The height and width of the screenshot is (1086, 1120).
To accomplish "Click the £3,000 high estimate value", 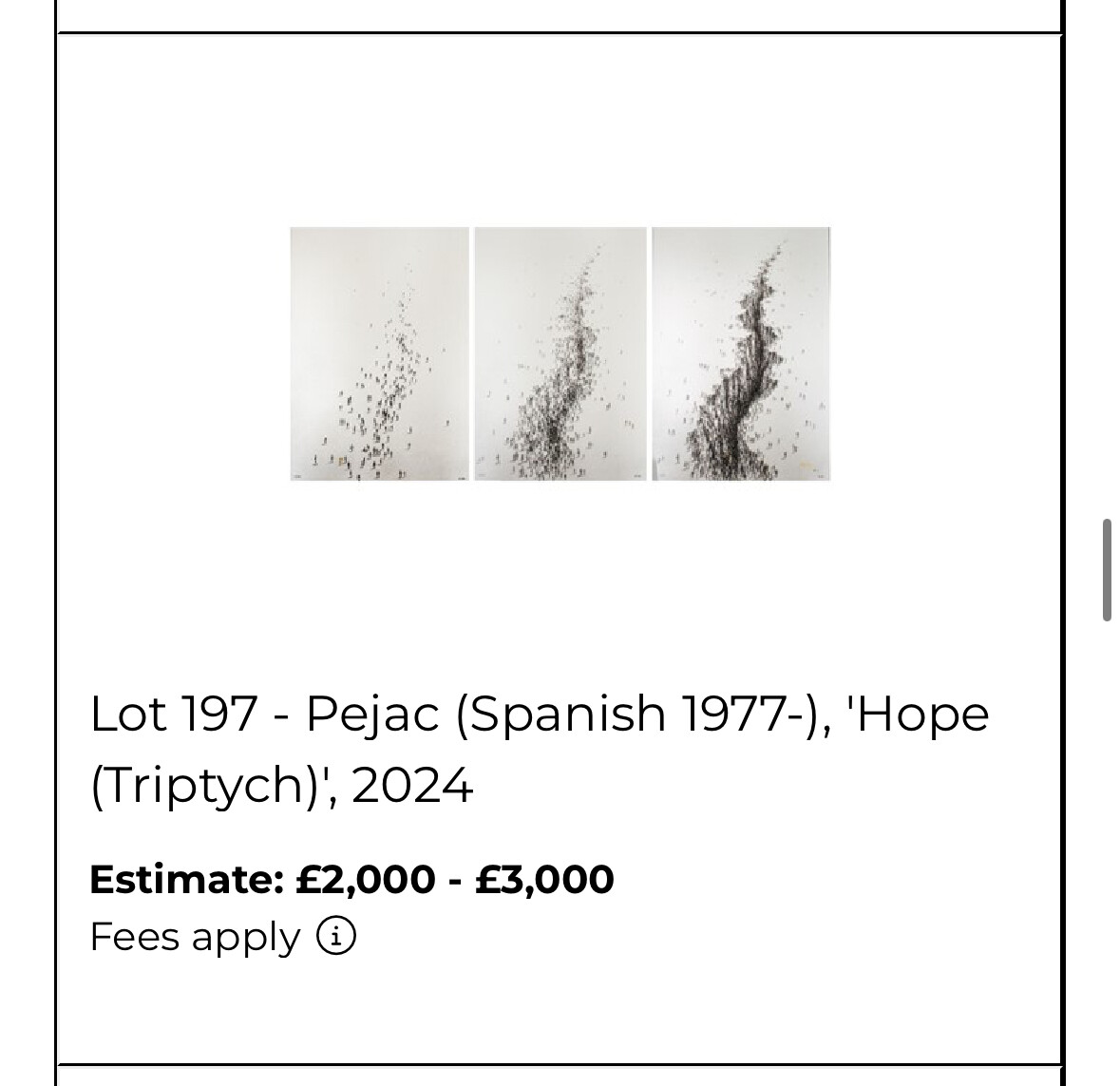I will (544, 879).
